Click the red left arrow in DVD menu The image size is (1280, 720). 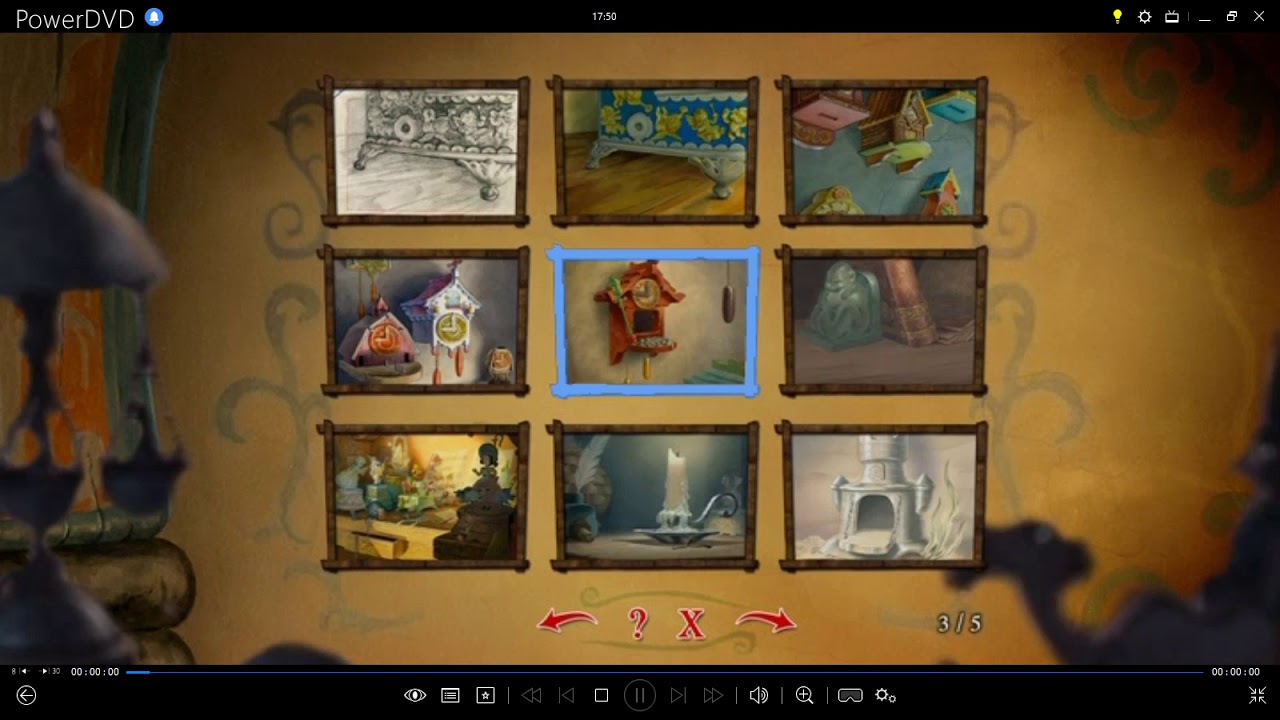[567, 622]
